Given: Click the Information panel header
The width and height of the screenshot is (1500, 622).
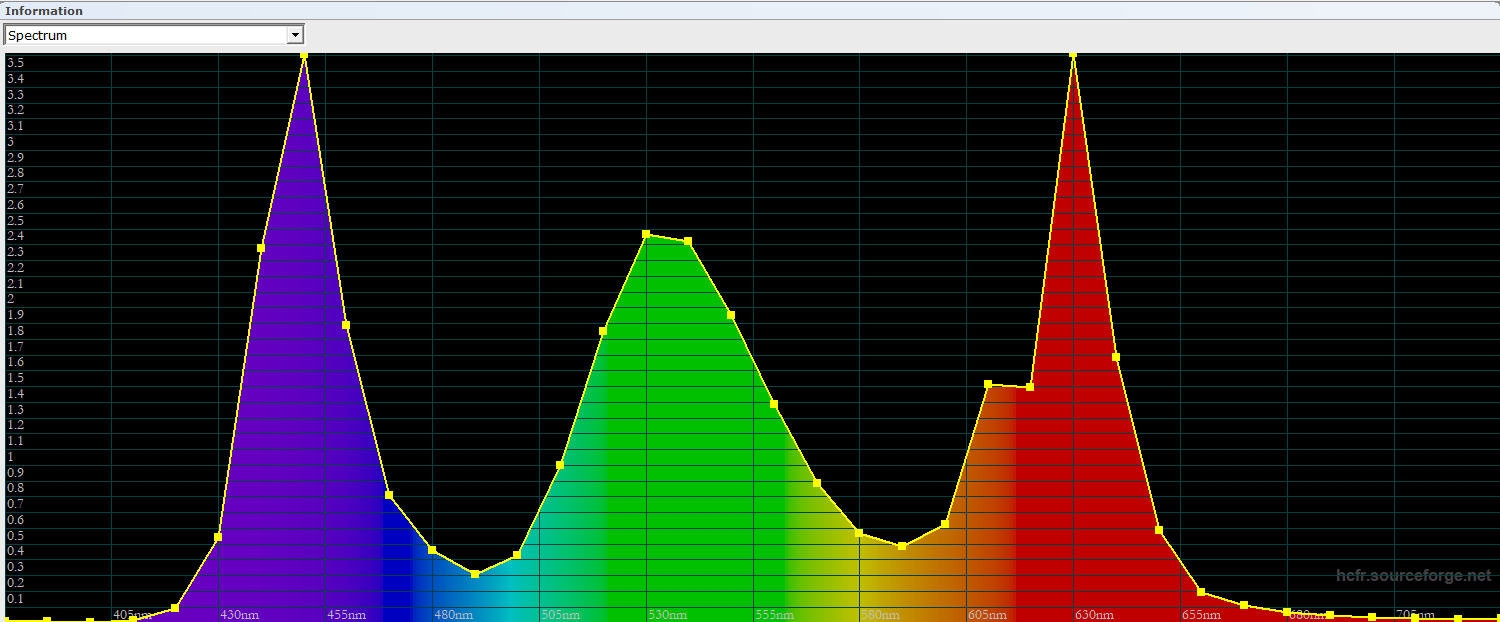Looking at the screenshot, I should pos(44,11).
